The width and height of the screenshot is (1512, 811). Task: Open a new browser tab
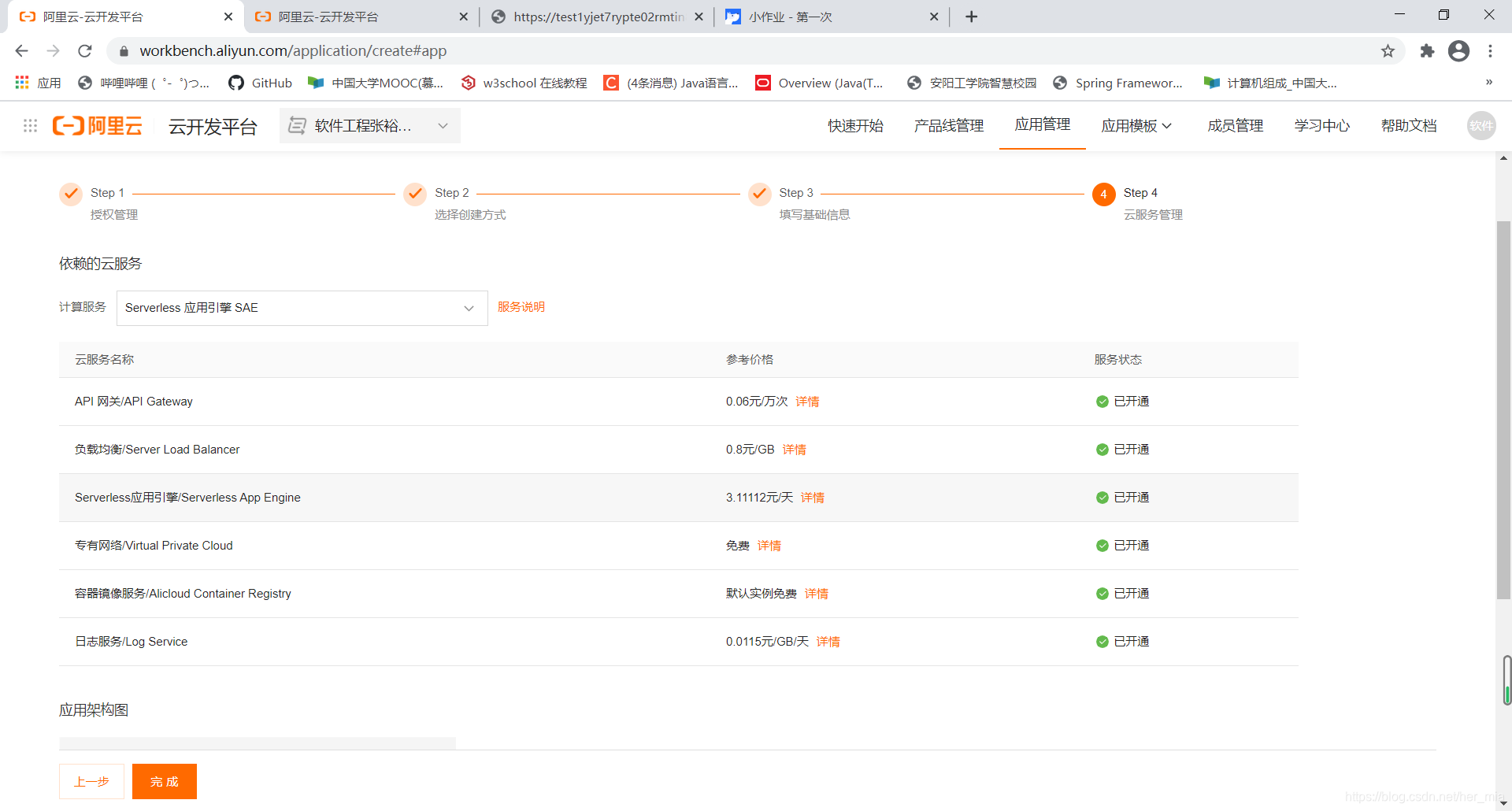[972, 17]
